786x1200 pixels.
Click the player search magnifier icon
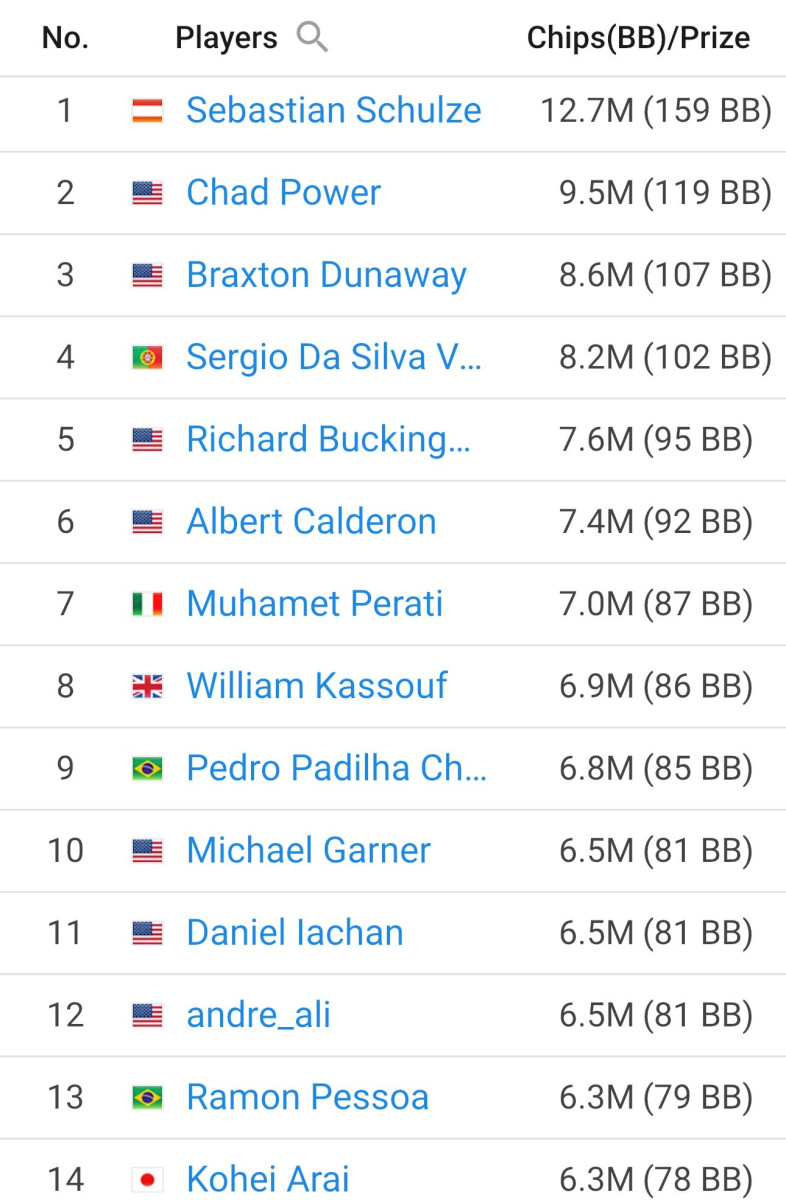(313, 38)
